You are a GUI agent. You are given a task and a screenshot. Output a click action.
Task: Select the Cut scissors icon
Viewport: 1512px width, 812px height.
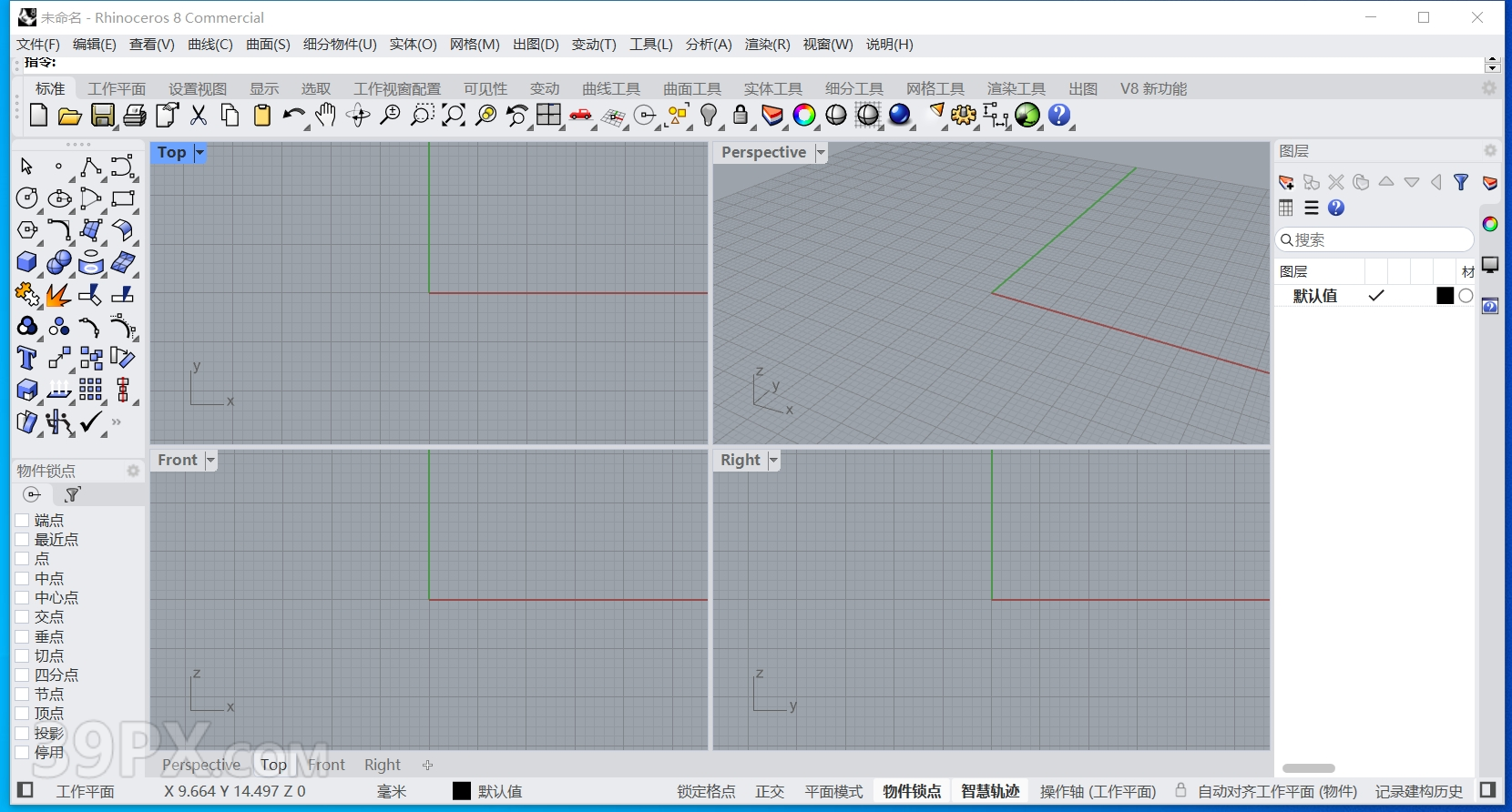coord(199,115)
